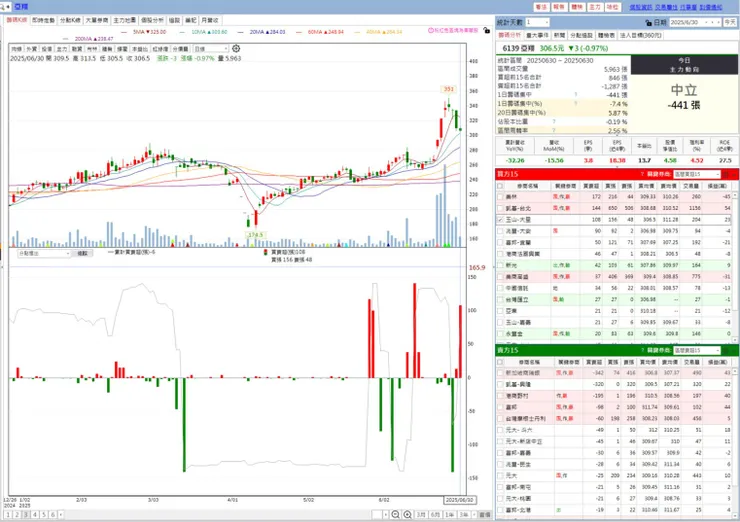This screenshot has height=522, width=740.
Task: Click the 報告 button in the top bar
Action: click(x=559, y=7)
